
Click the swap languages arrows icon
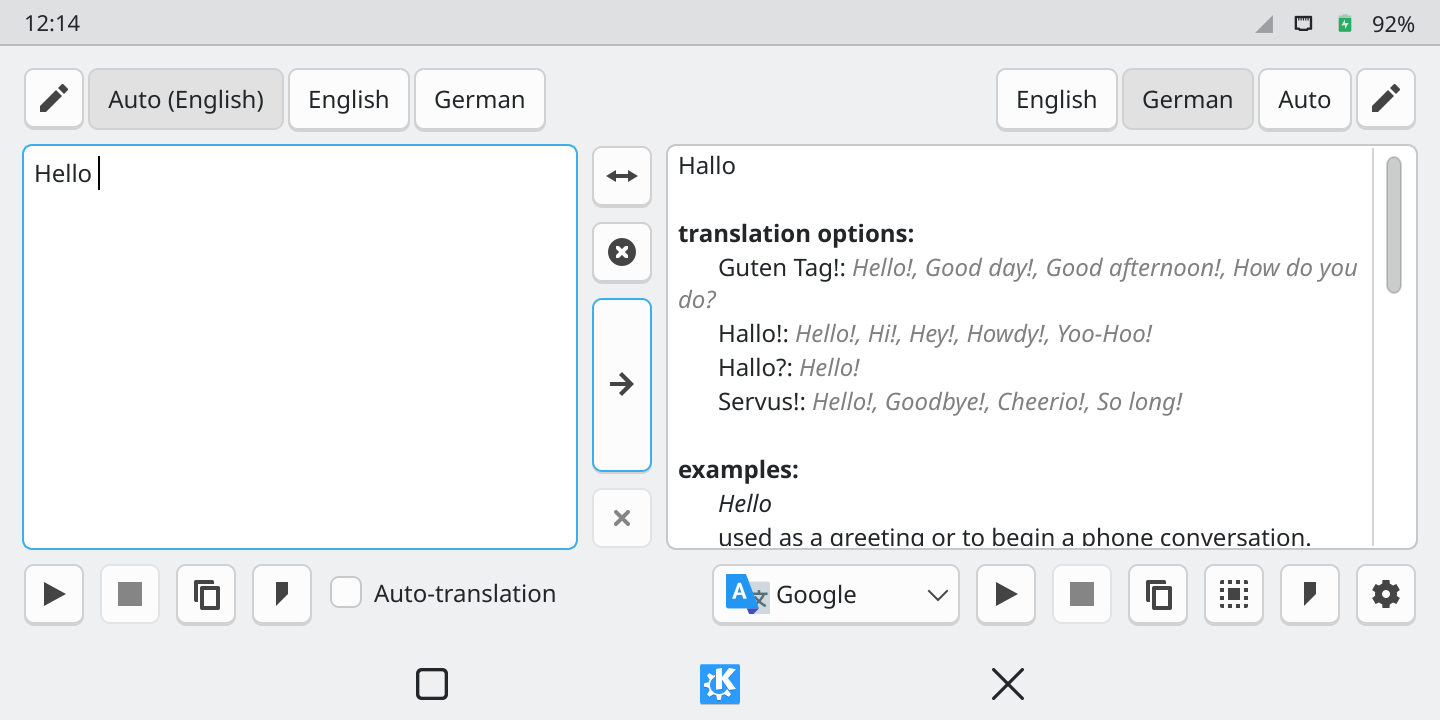[622, 176]
